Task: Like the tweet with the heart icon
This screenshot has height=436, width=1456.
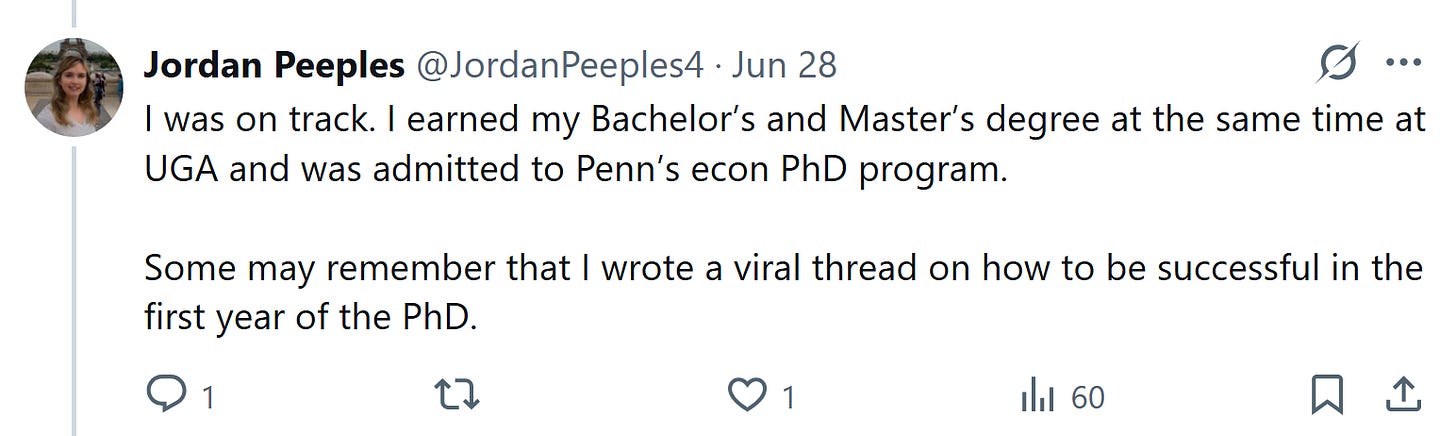Action: pos(745,397)
